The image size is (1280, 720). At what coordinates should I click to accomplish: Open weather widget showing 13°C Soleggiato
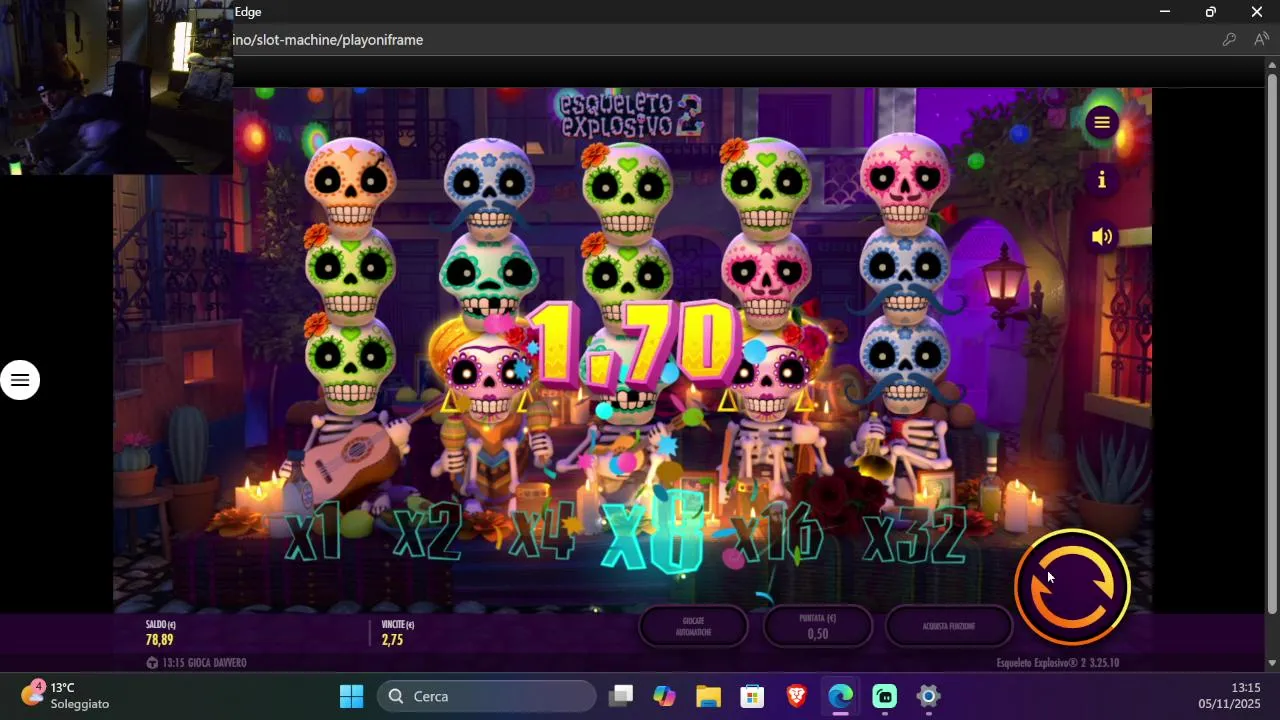[66, 696]
